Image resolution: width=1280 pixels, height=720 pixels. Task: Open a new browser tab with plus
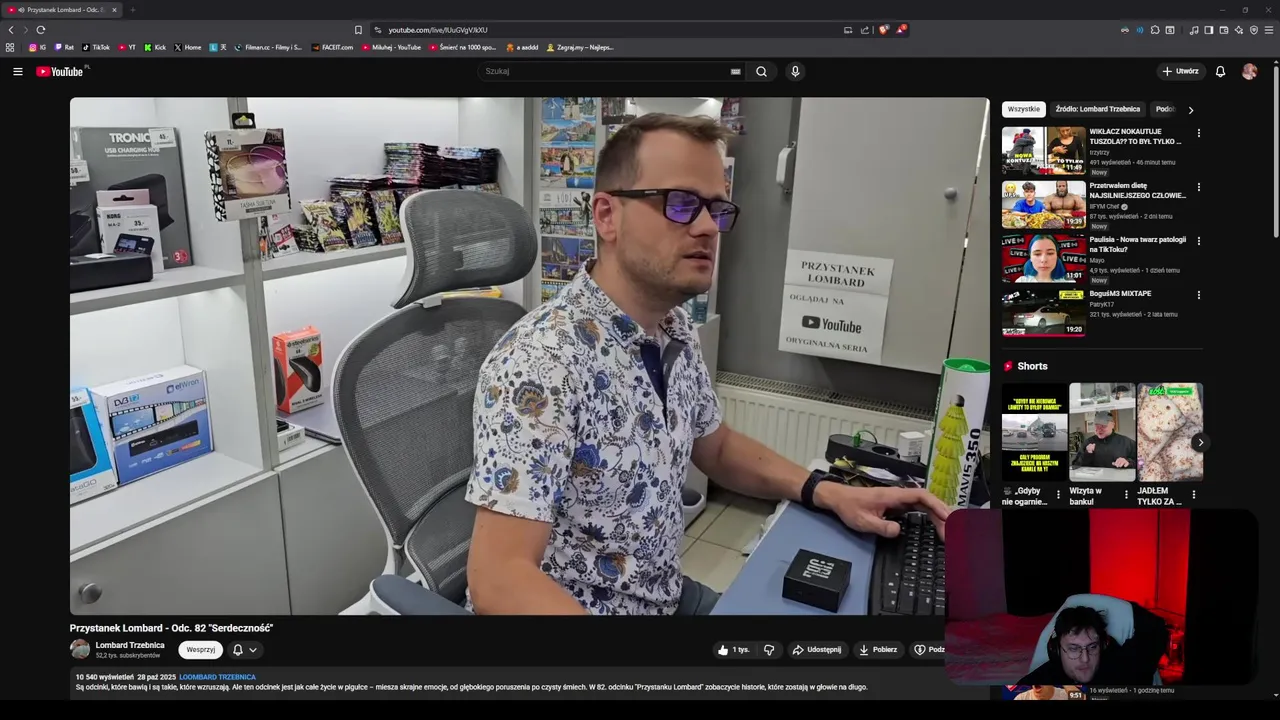(132, 10)
